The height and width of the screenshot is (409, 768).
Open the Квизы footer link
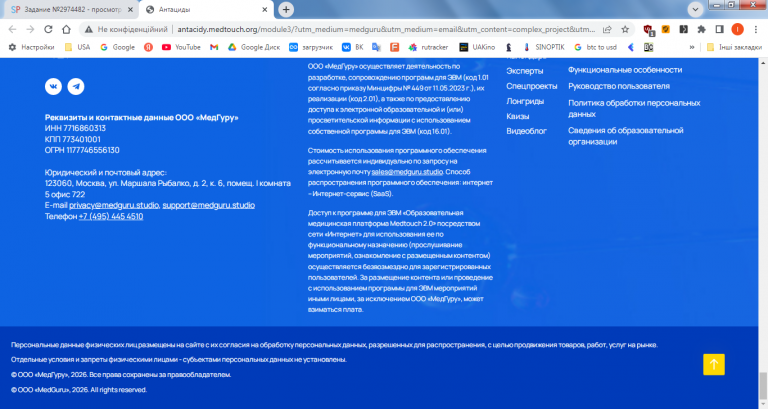[518, 117]
